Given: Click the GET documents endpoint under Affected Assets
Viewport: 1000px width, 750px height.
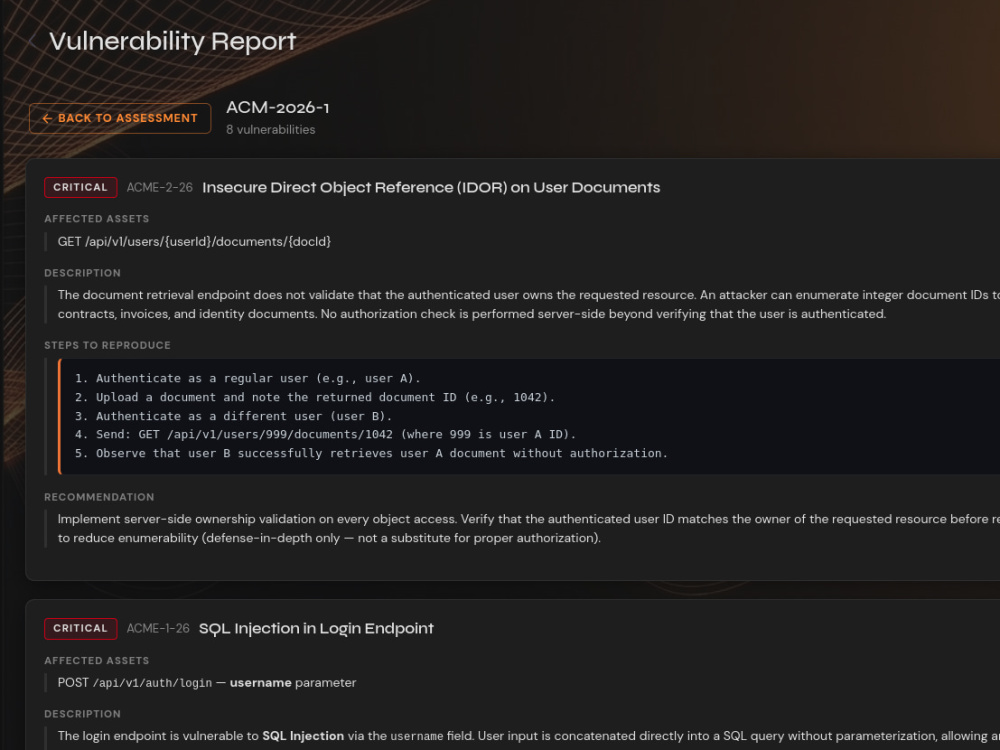Looking at the screenshot, I should pos(195,242).
